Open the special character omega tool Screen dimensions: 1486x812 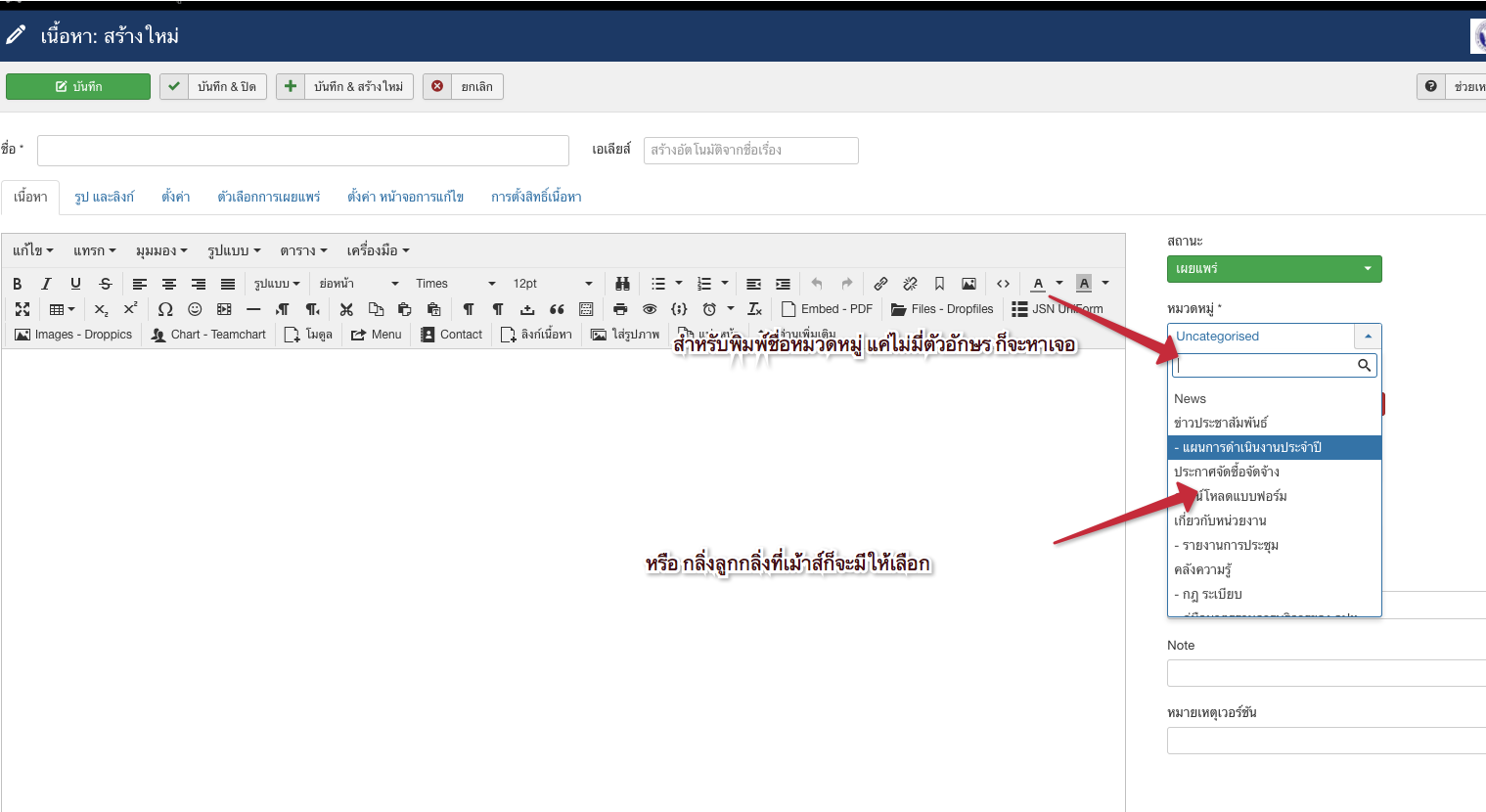[x=165, y=309]
